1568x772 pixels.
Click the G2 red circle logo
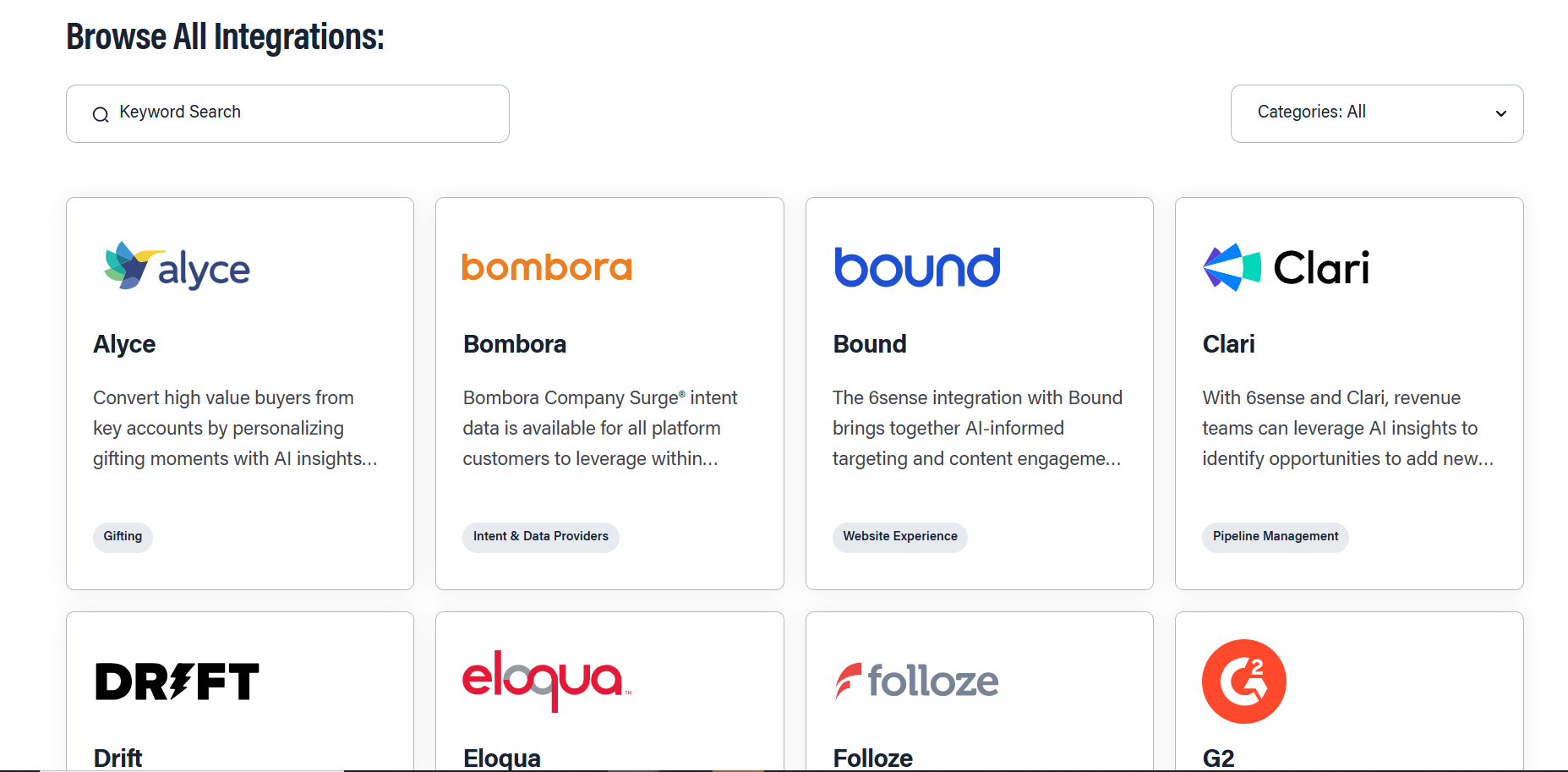[x=1243, y=682]
